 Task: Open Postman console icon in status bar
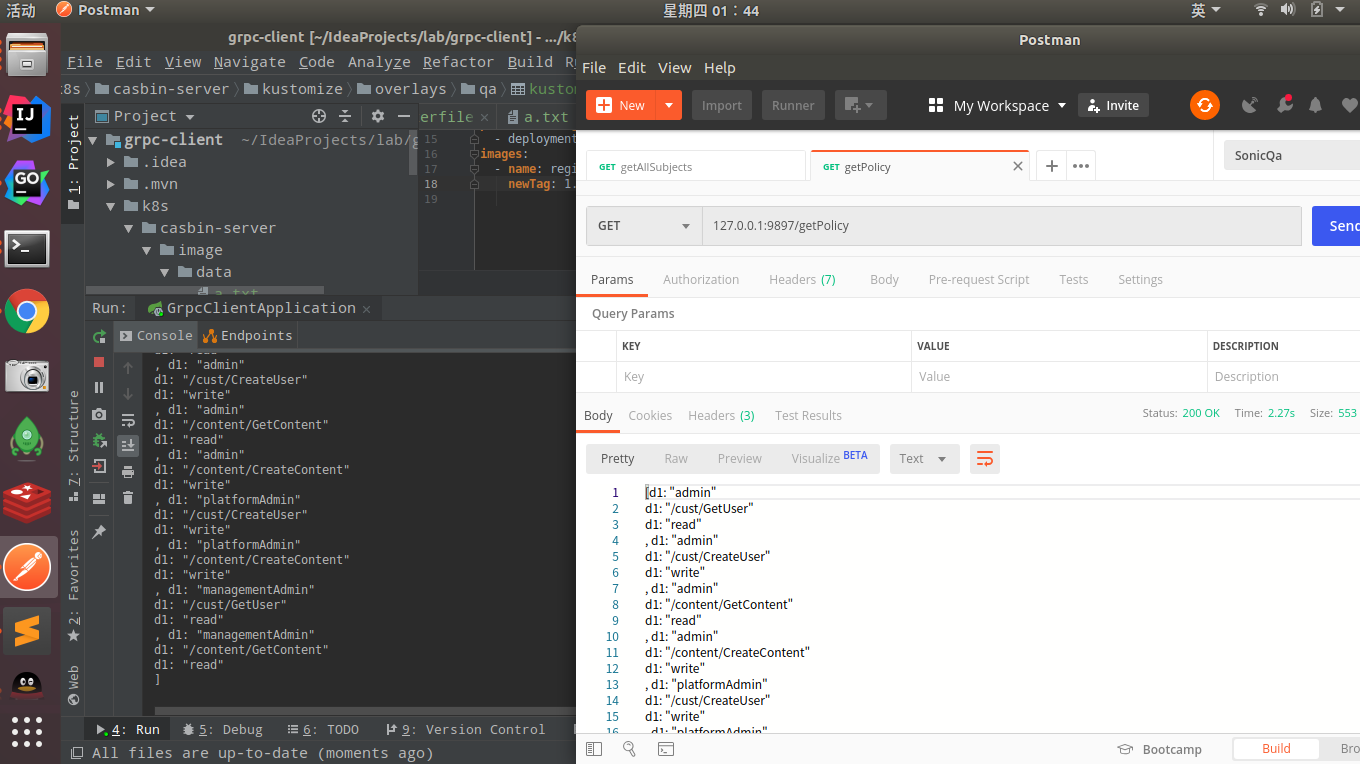tap(665, 748)
